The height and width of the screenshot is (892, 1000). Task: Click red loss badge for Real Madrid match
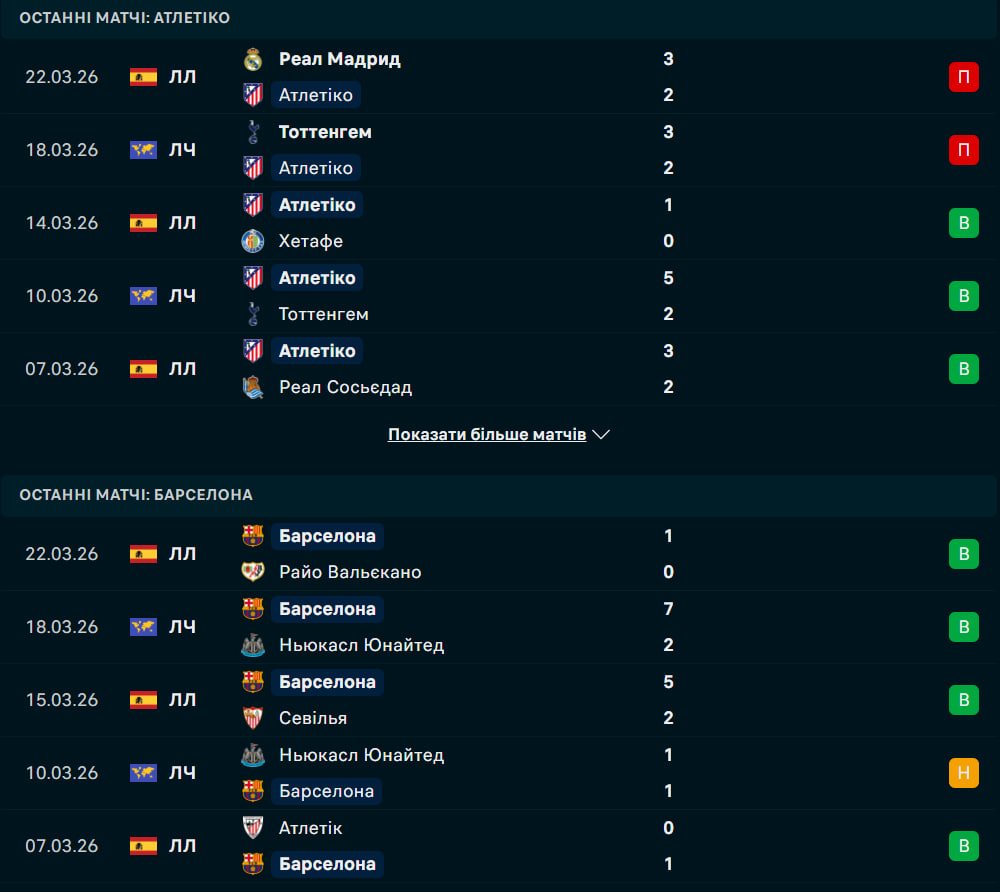(x=963, y=77)
